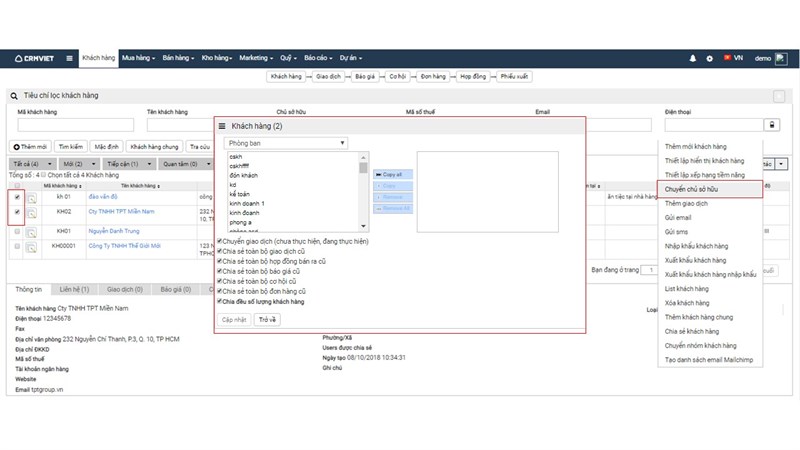Click the Cập nhật button in dialog
The image size is (800, 450).
pyautogui.click(x=234, y=320)
